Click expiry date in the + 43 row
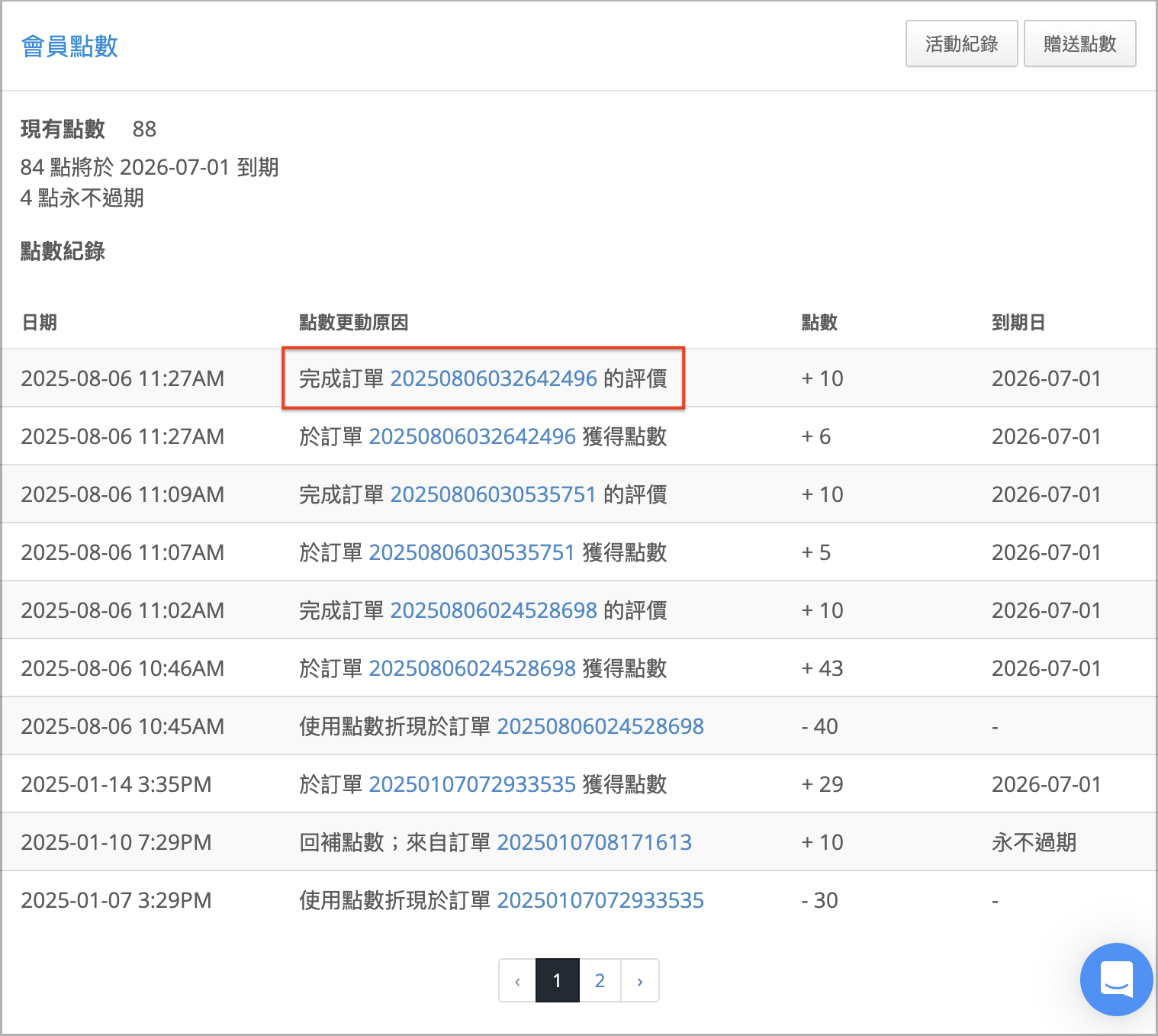 1046,668
